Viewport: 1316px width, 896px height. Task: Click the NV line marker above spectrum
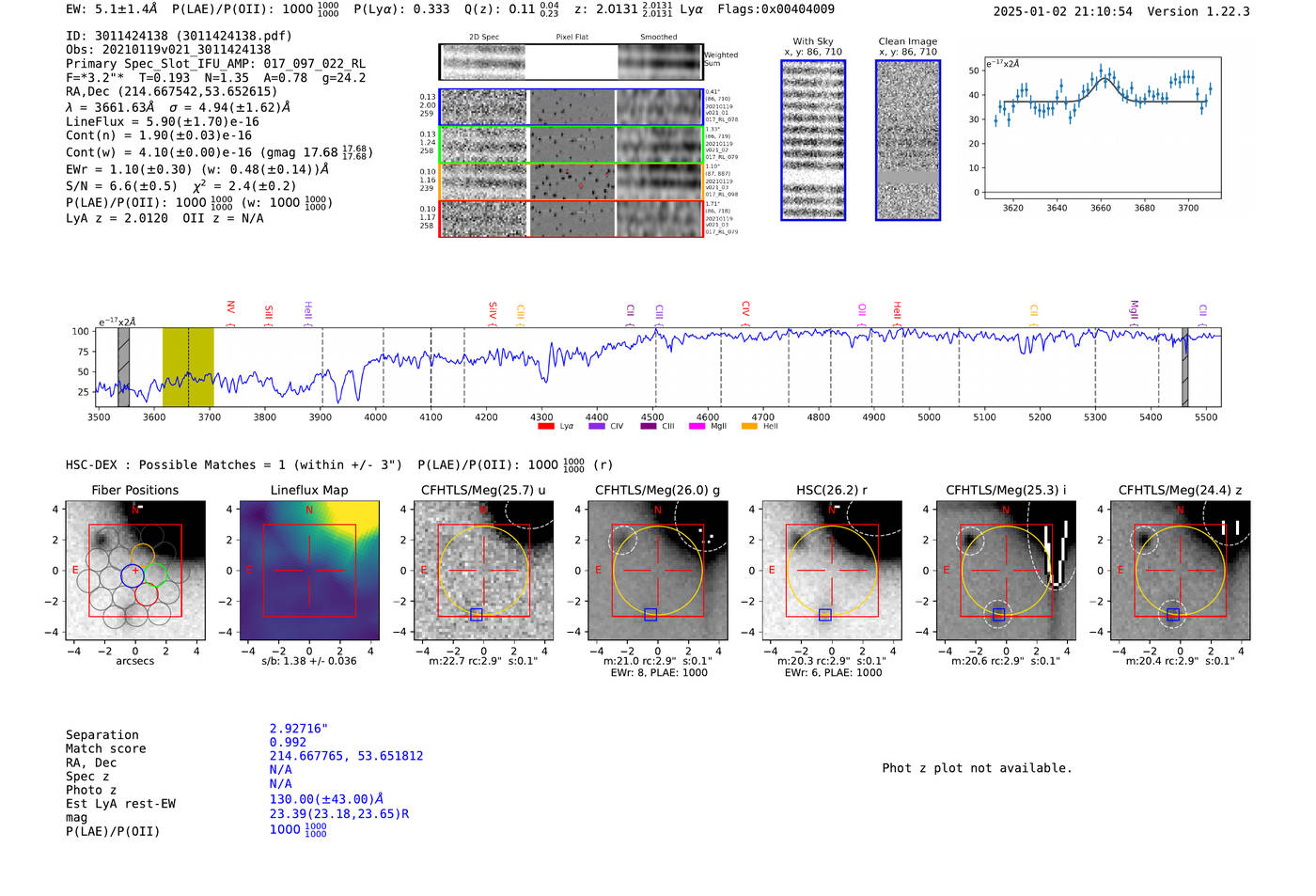230,307
